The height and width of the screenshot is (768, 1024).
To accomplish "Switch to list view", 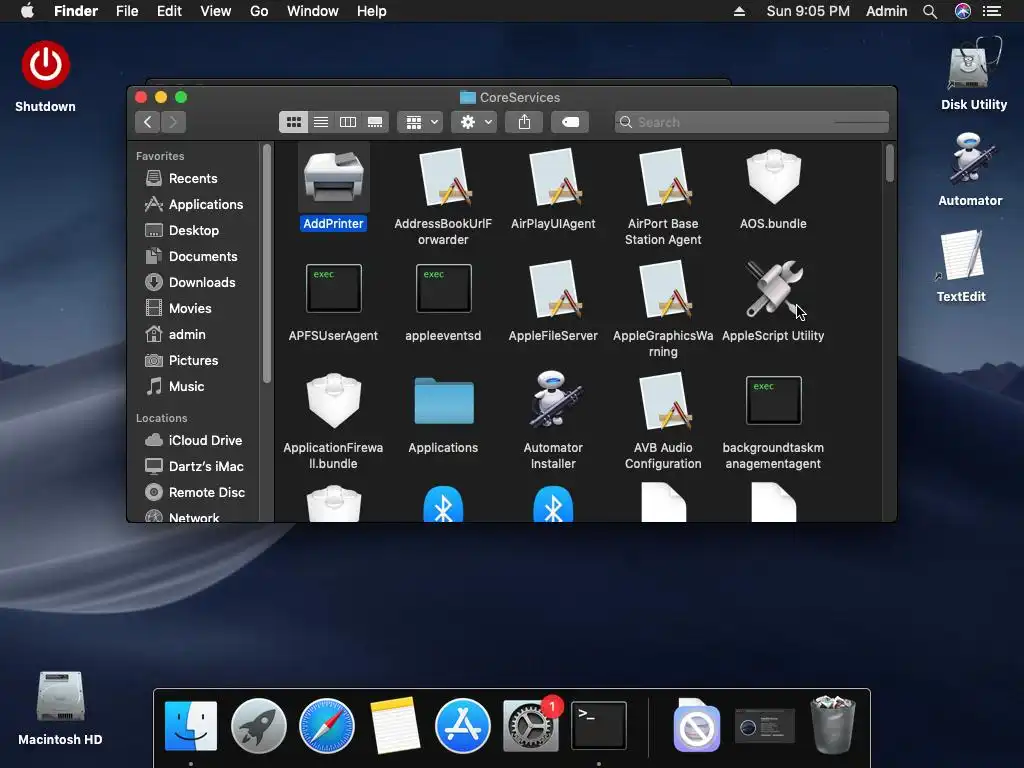I will pyautogui.click(x=321, y=122).
